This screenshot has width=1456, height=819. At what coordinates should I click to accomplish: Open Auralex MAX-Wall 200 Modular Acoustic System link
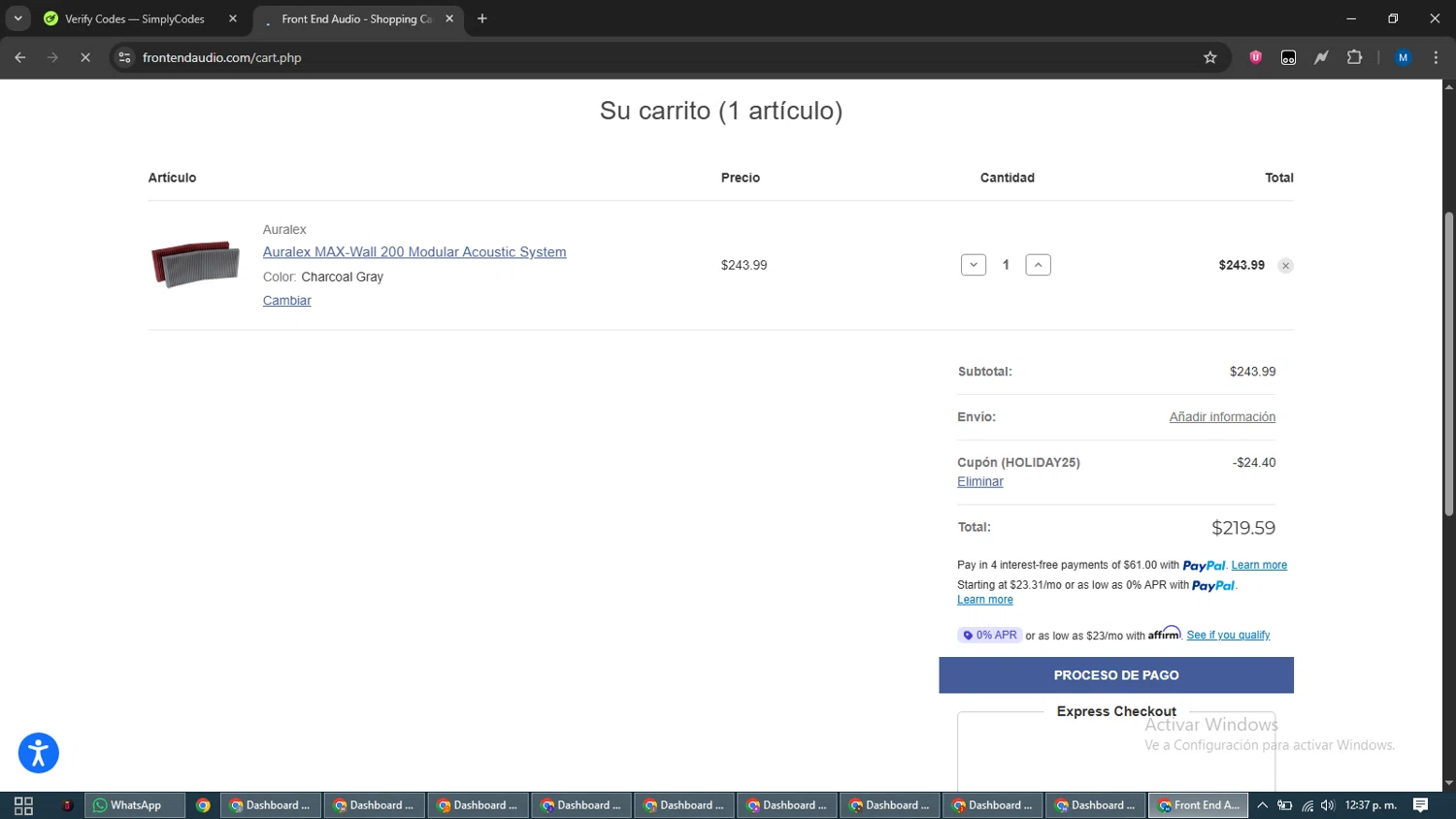414,251
